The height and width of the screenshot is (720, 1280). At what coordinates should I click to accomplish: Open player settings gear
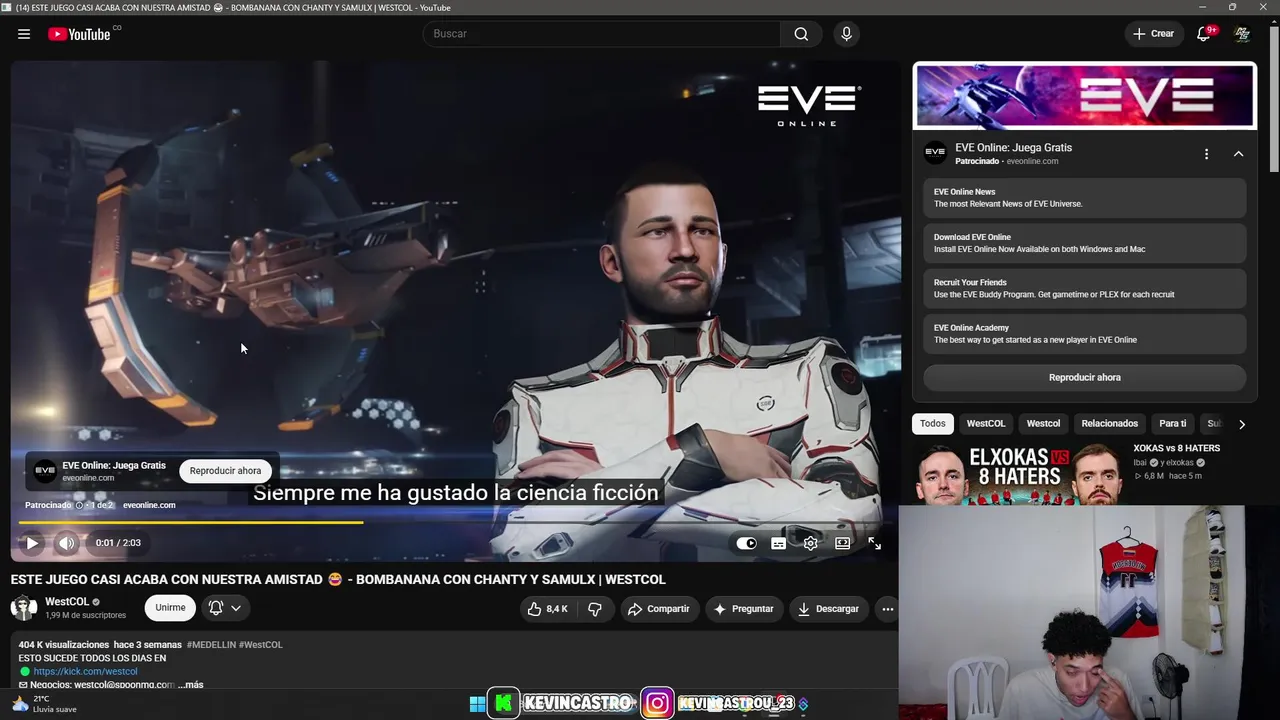(811, 543)
